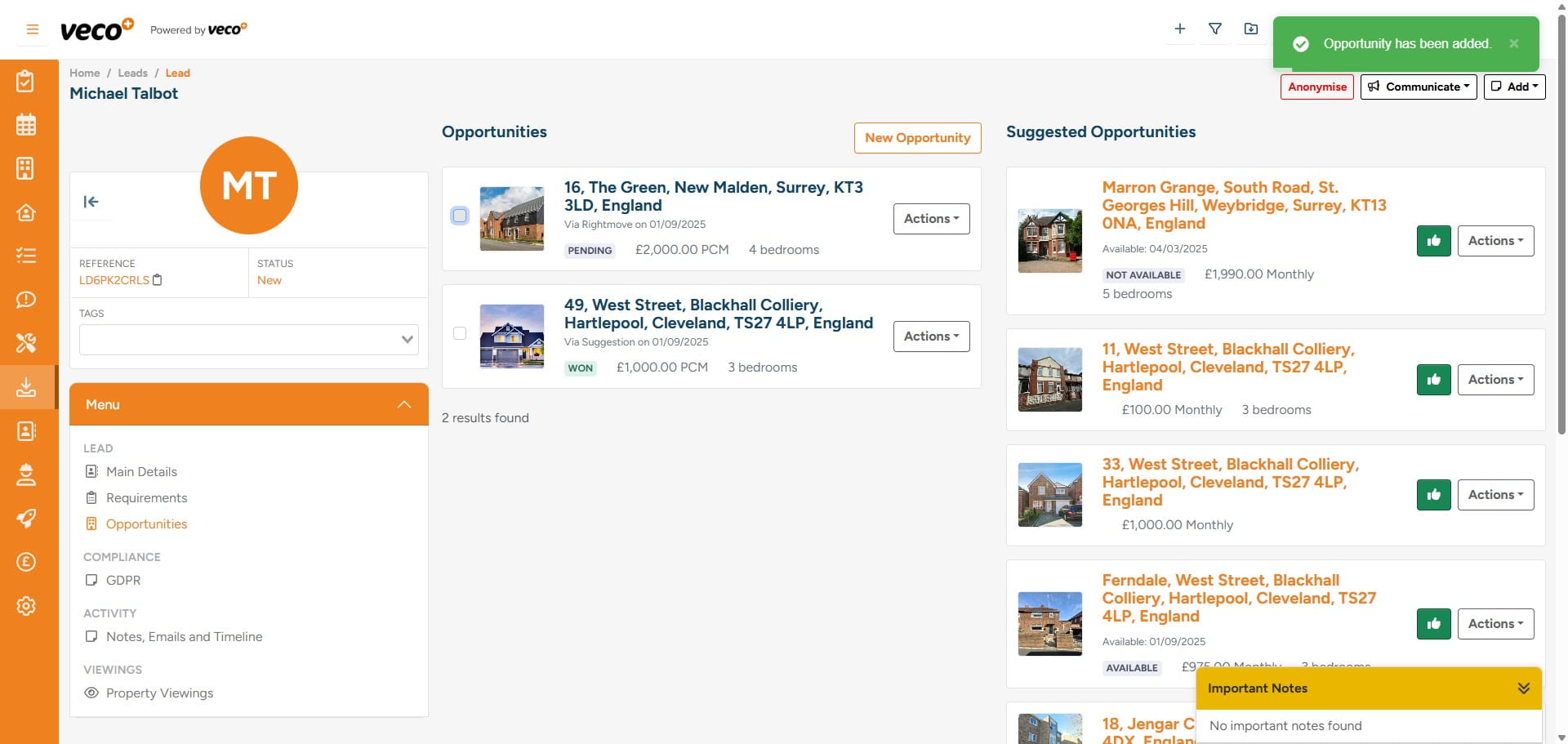Open the LD6PK2CRLS reference link
The width and height of the screenshot is (1568, 744).
[114, 279]
